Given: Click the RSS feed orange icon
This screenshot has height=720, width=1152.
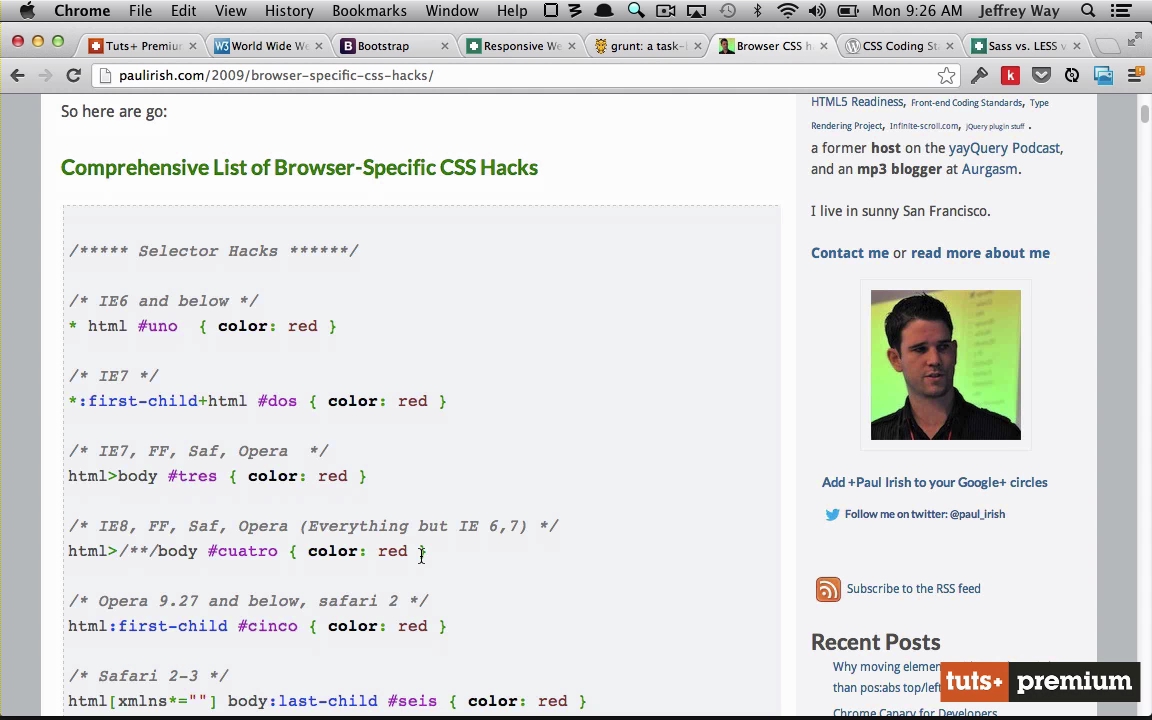Looking at the screenshot, I should point(828,589).
